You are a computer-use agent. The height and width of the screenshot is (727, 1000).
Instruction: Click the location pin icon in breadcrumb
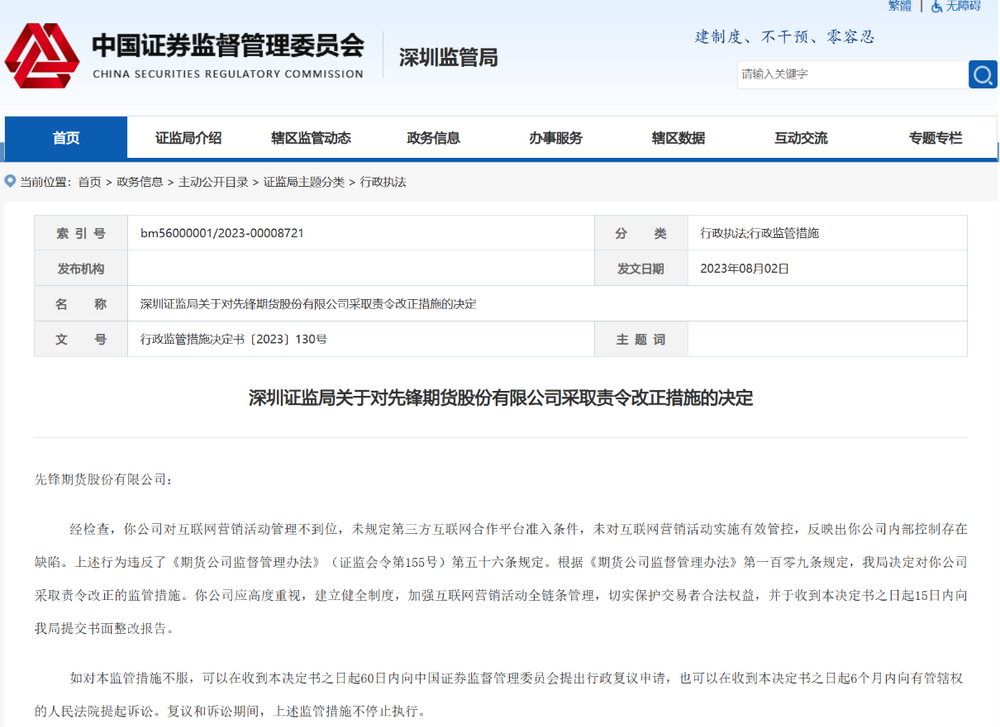[x=10, y=182]
